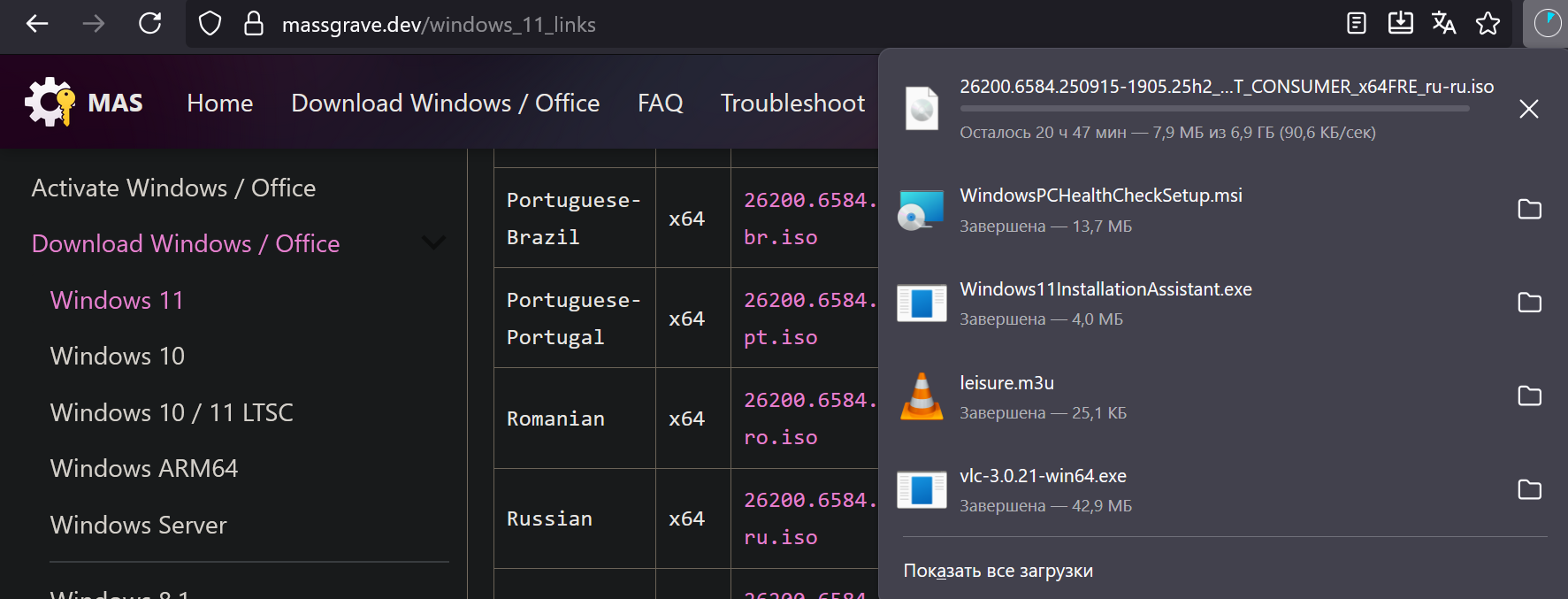
Task: Select sidebar Download Windows / Office section
Action: (186, 243)
